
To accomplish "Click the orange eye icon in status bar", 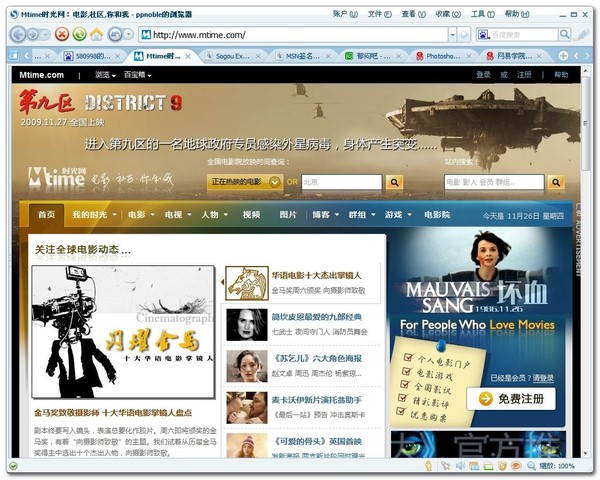I will click(516, 466).
